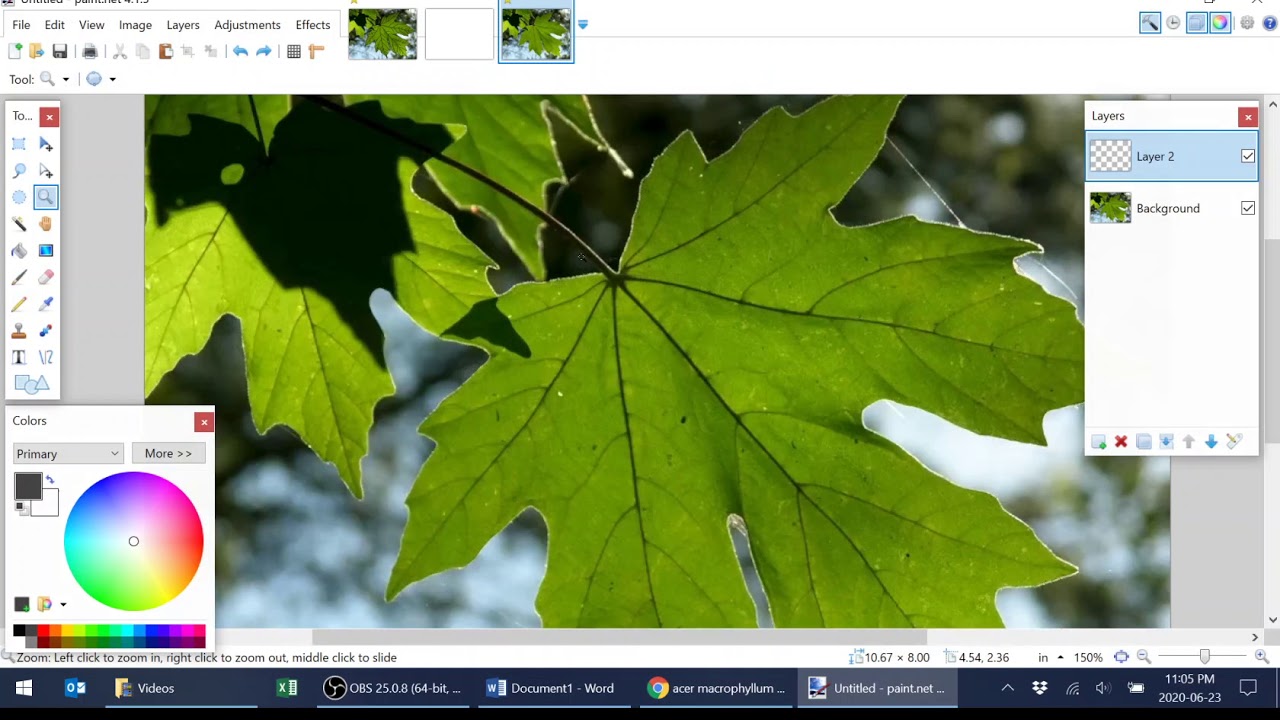Select the Ellipse Select tool

[19, 197]
